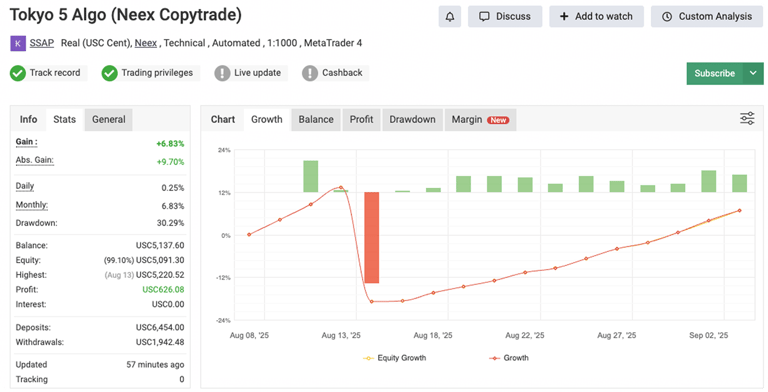Toggle Equity Growth legend series
The image size is (768, 392).
click(x=394, y=358)
